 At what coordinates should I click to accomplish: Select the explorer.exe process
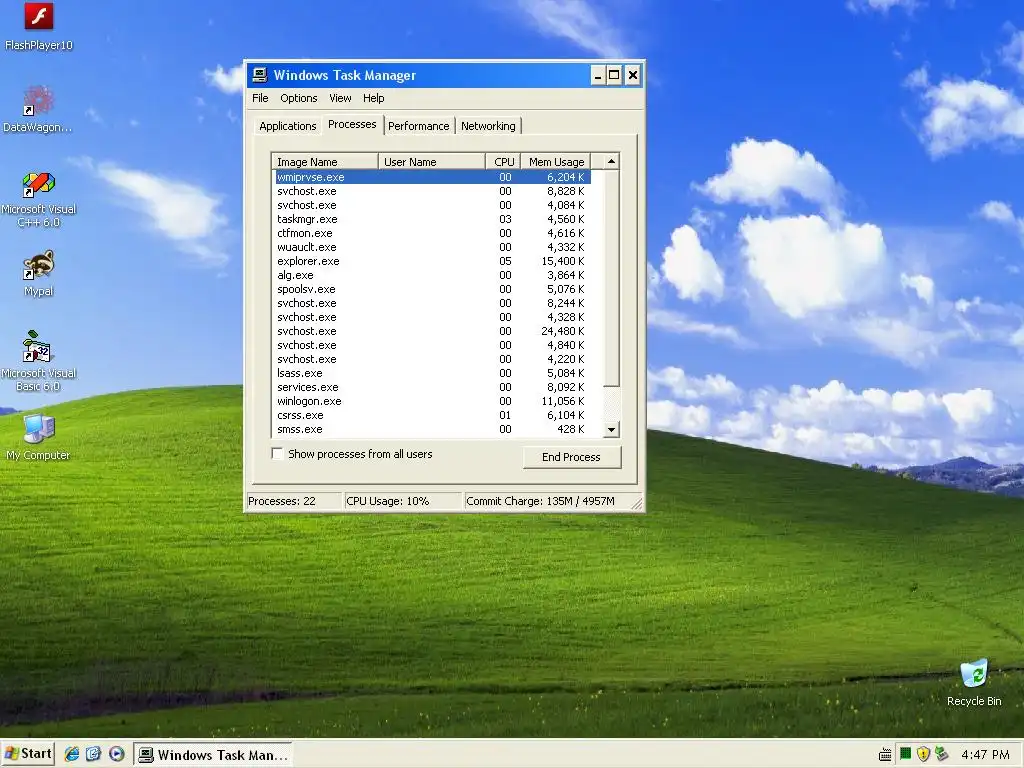coord(432,261)
